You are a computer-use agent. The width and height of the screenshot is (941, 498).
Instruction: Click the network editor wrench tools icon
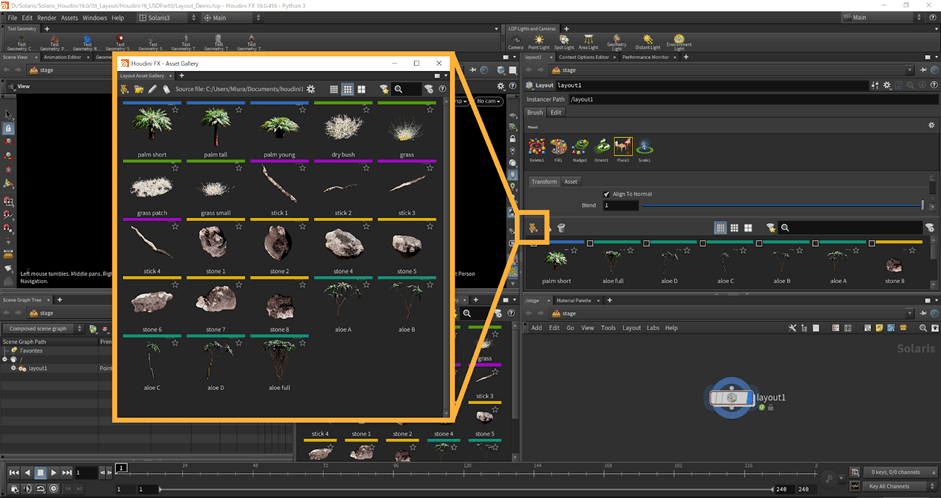click(792, 328)
